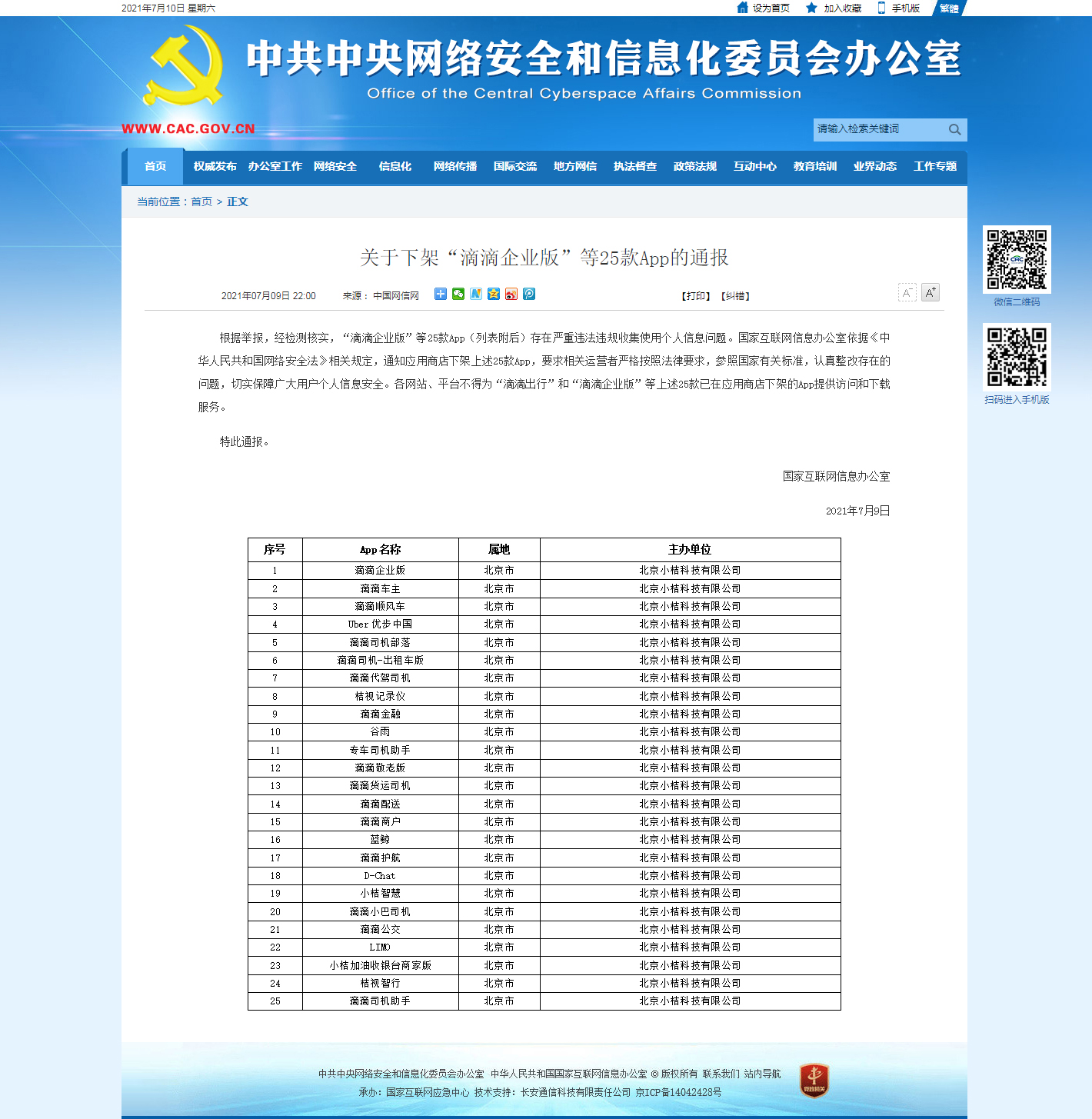The height and width of the screenshot is (1119, 1092).
Task: Click table cell 小桔加油收银台商家版
Action: (x=380, y=965)
